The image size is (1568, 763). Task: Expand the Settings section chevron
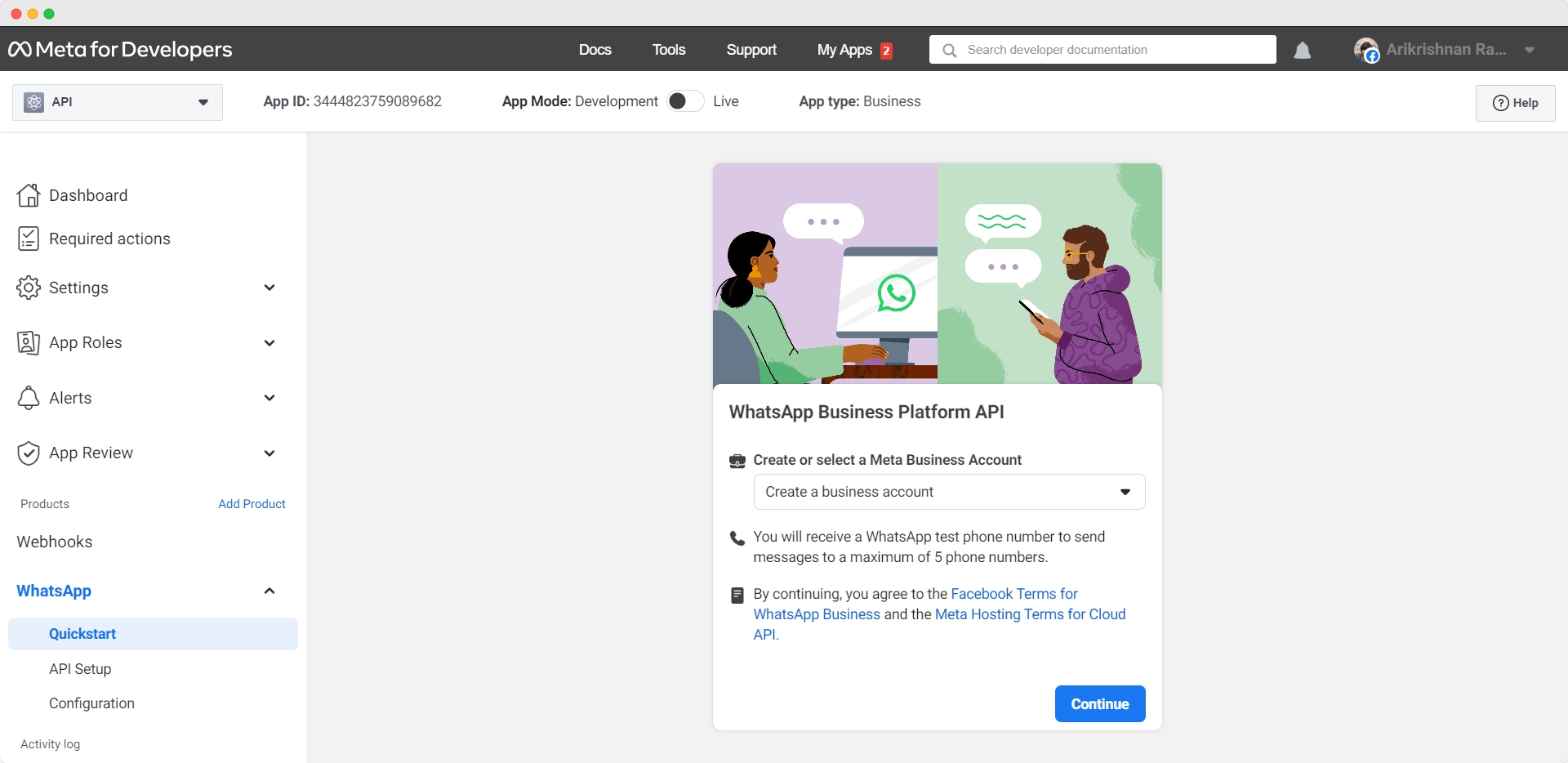point(269,288)
